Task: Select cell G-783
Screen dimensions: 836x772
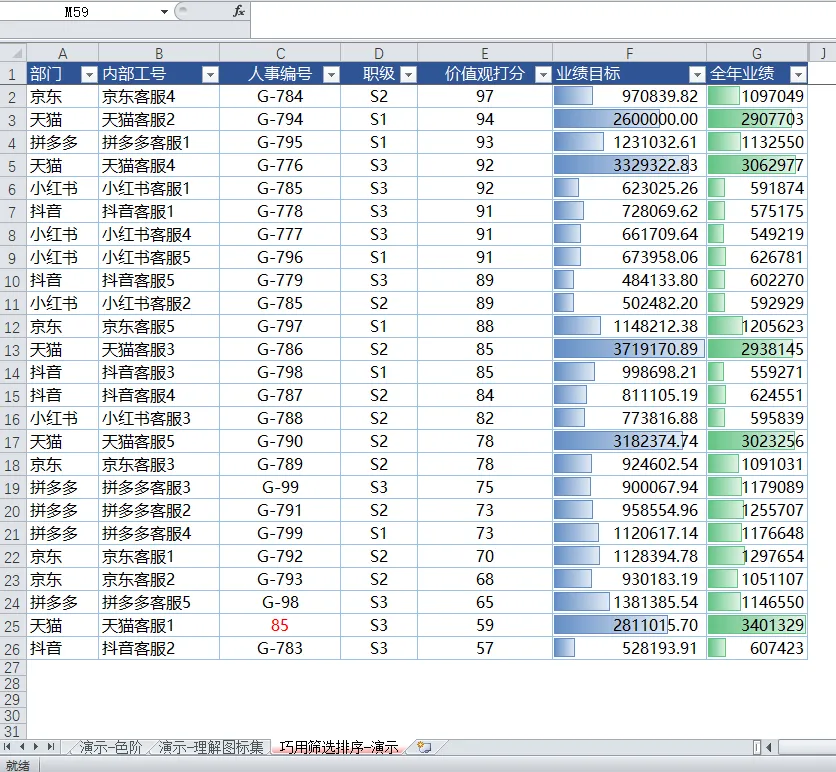Action: 280,648
